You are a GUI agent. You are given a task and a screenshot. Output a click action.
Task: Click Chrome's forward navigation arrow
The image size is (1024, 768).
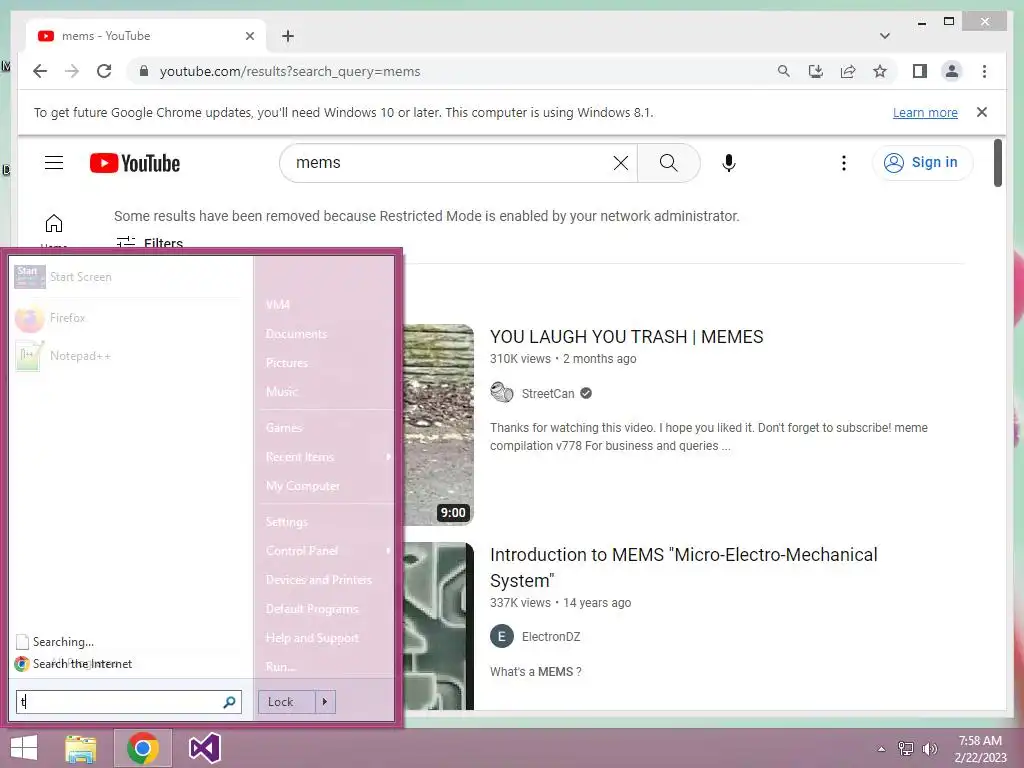coord(72,71)
